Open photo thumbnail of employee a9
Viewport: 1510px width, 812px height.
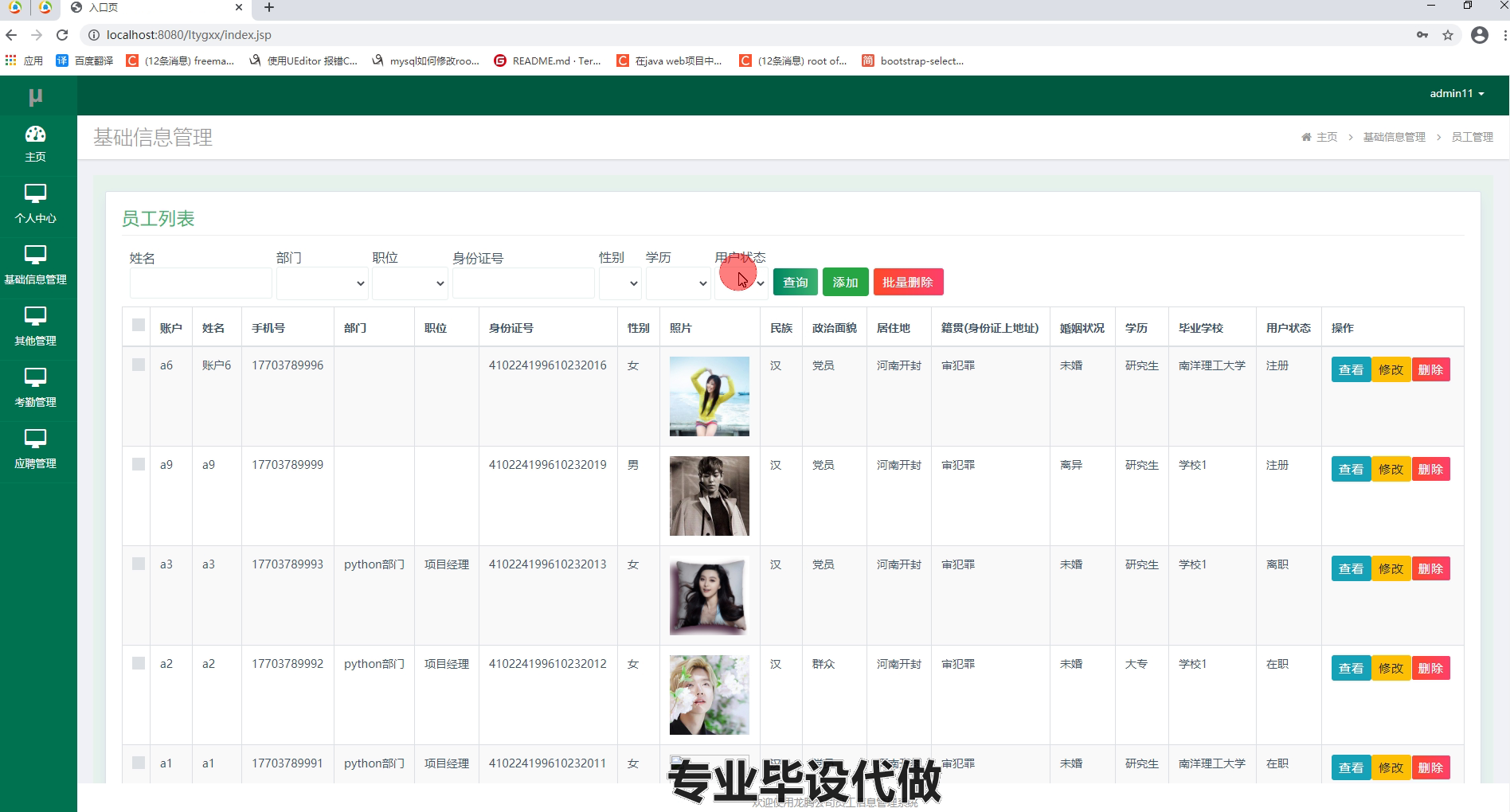(710, 496)
